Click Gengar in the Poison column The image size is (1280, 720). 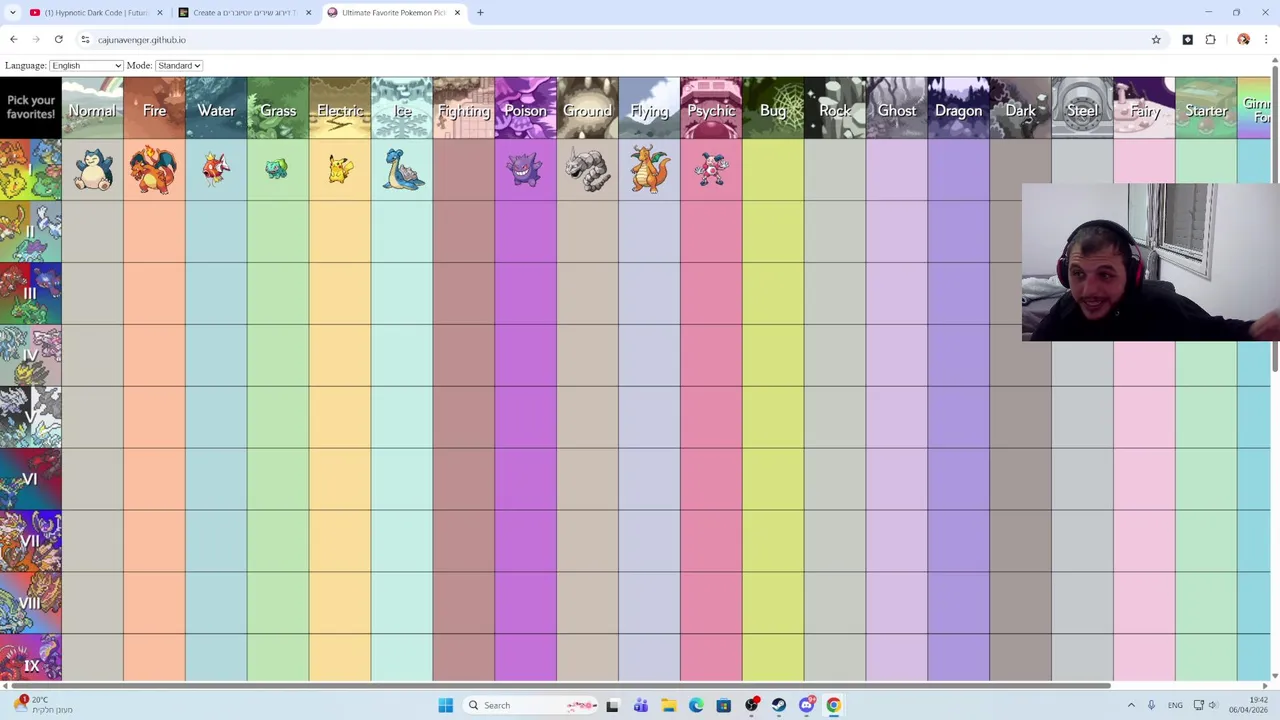pos(525,170)
